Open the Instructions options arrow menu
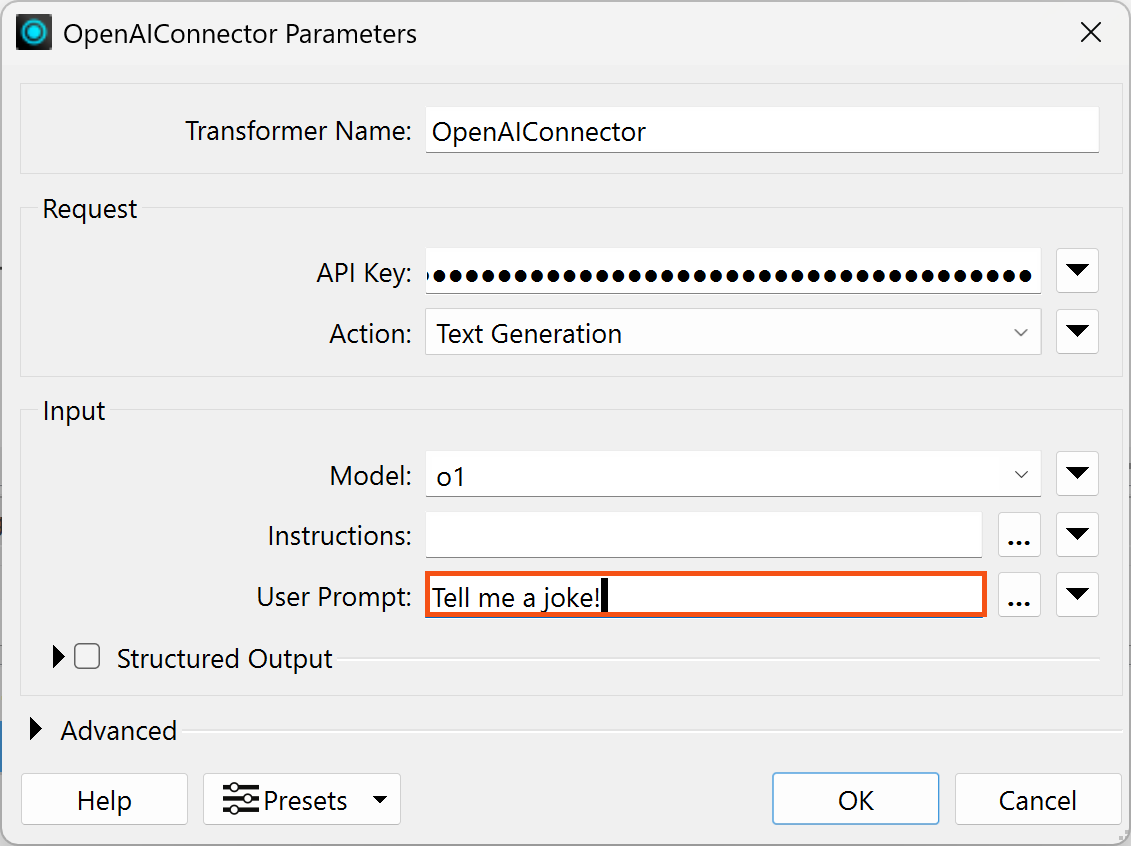Viewport: 1131px width, 846px height. 1077,534
